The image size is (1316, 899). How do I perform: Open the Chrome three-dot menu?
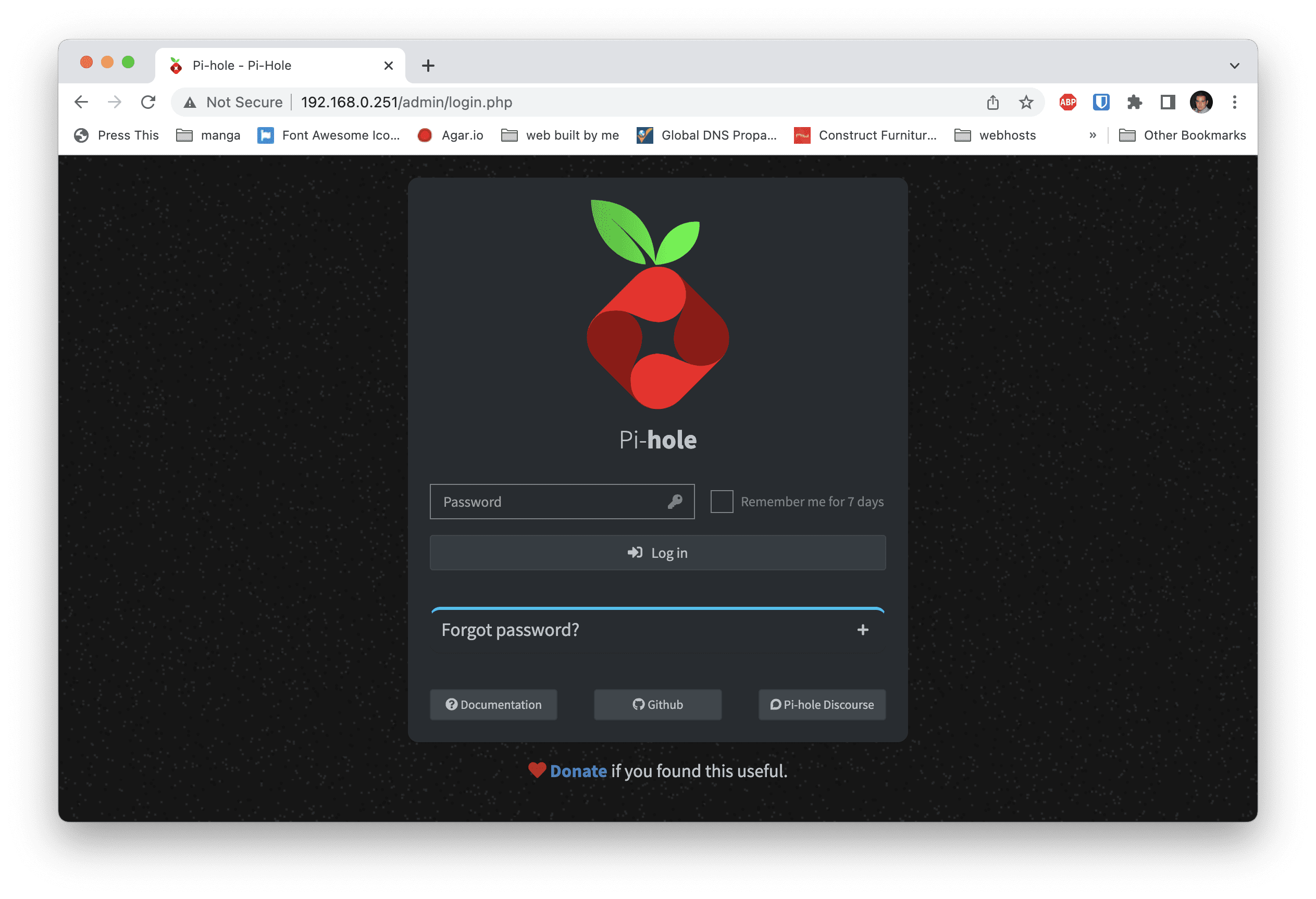point(1234,103)
